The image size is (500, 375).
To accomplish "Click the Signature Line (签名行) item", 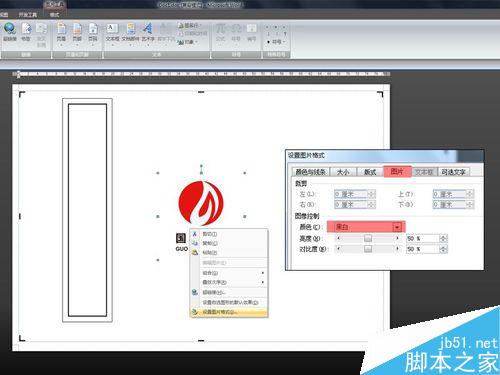I will pos(189,25).
